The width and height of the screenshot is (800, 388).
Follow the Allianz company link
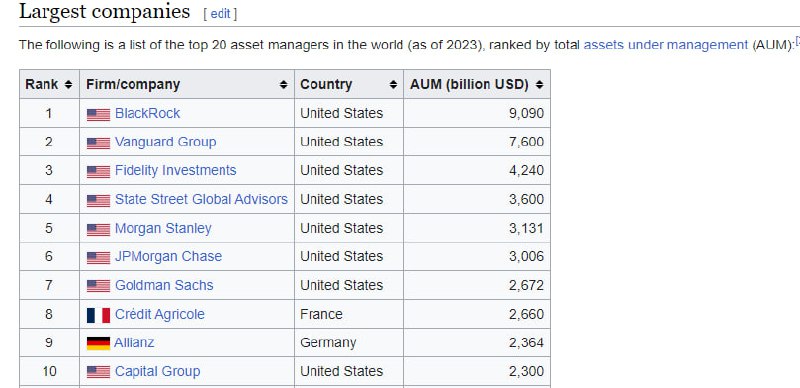[134, 343]
